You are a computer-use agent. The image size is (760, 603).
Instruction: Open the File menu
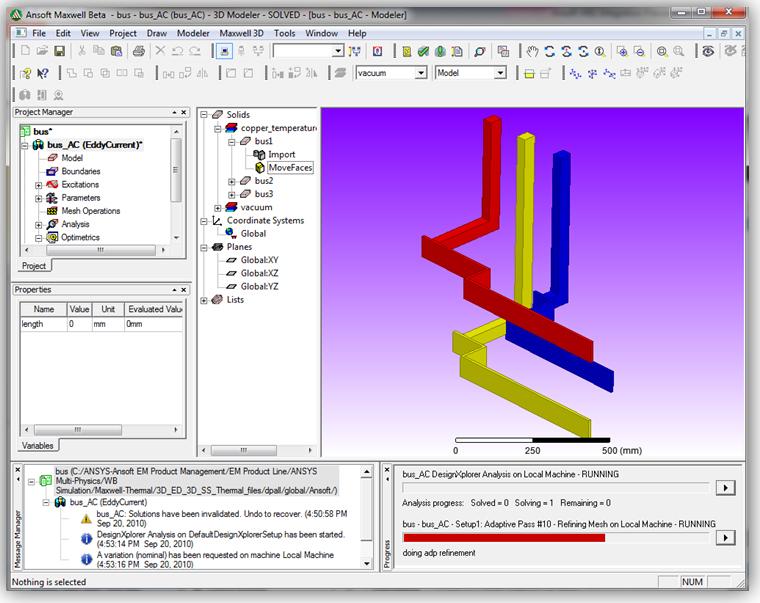tap(39, 33)
